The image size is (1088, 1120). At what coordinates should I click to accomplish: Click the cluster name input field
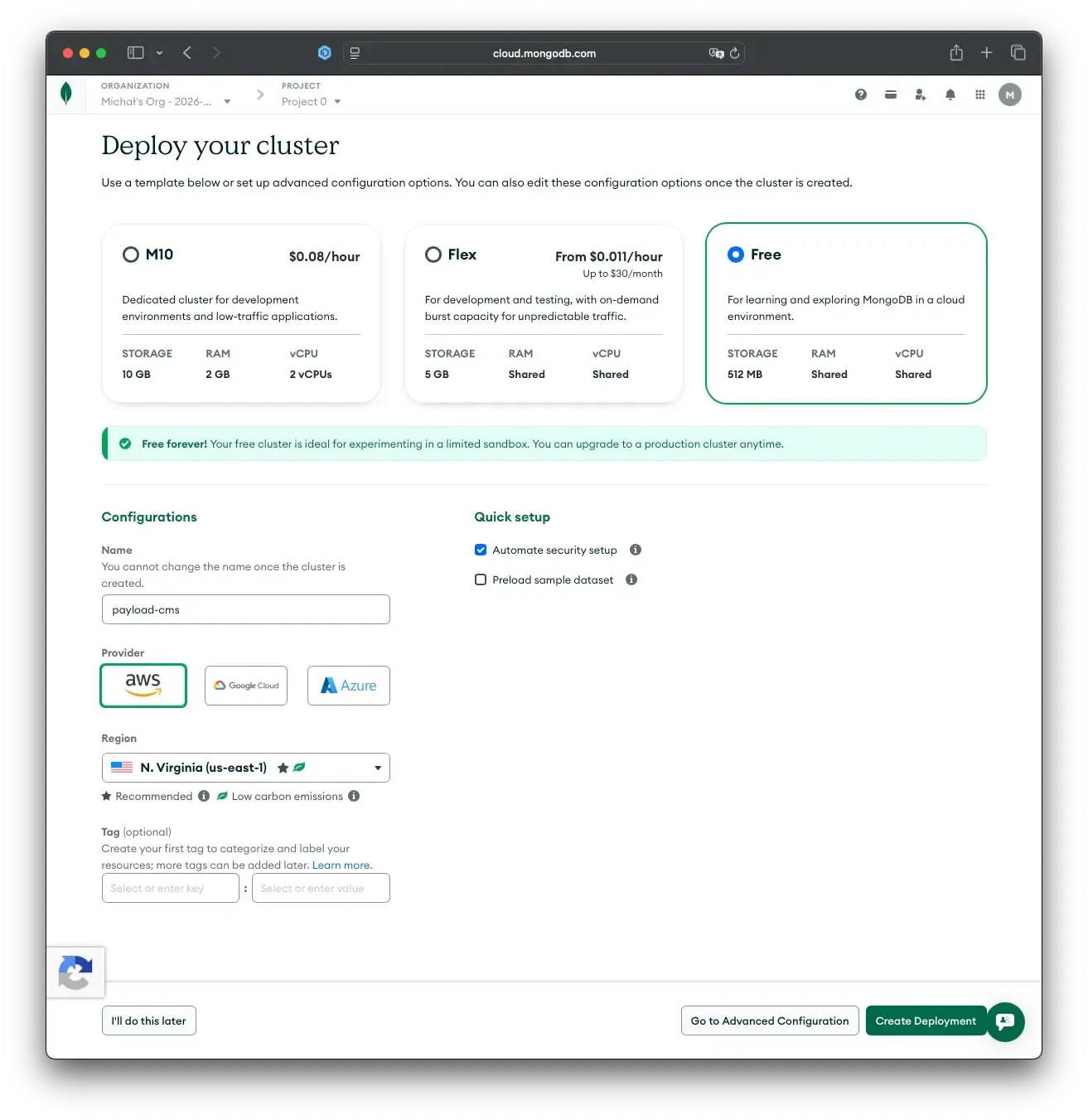coord(246,609)
